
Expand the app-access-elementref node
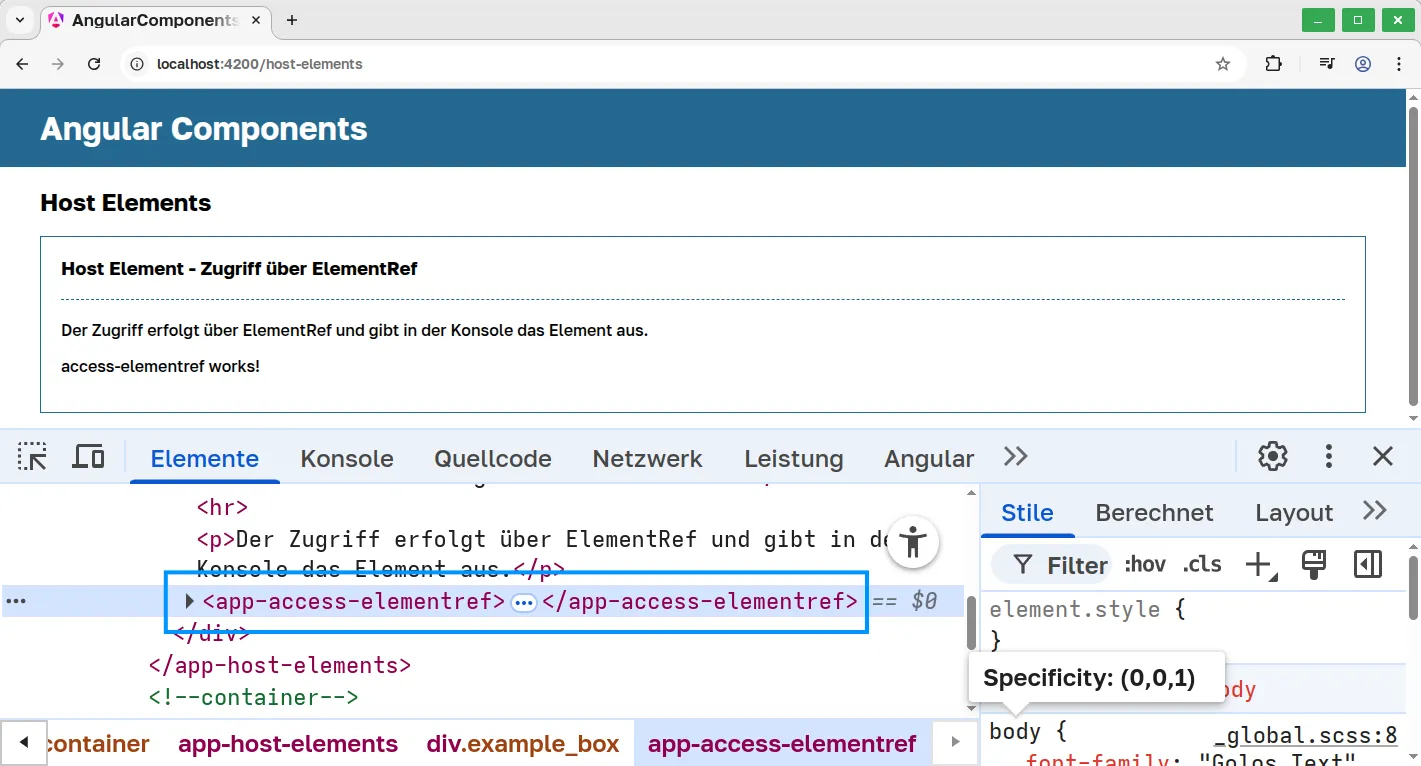pyautogui.click(x=189, y=601)
